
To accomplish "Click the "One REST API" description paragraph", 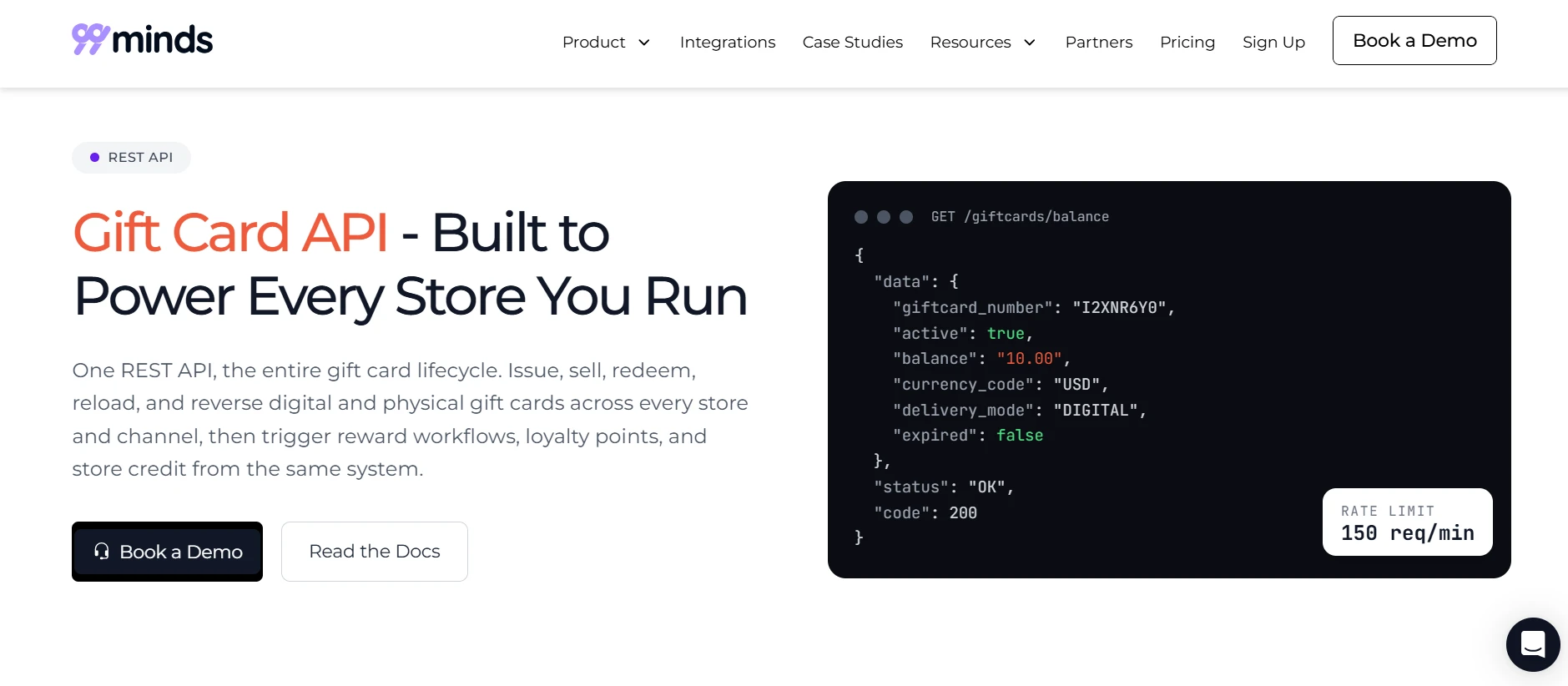I will [410, 420].
